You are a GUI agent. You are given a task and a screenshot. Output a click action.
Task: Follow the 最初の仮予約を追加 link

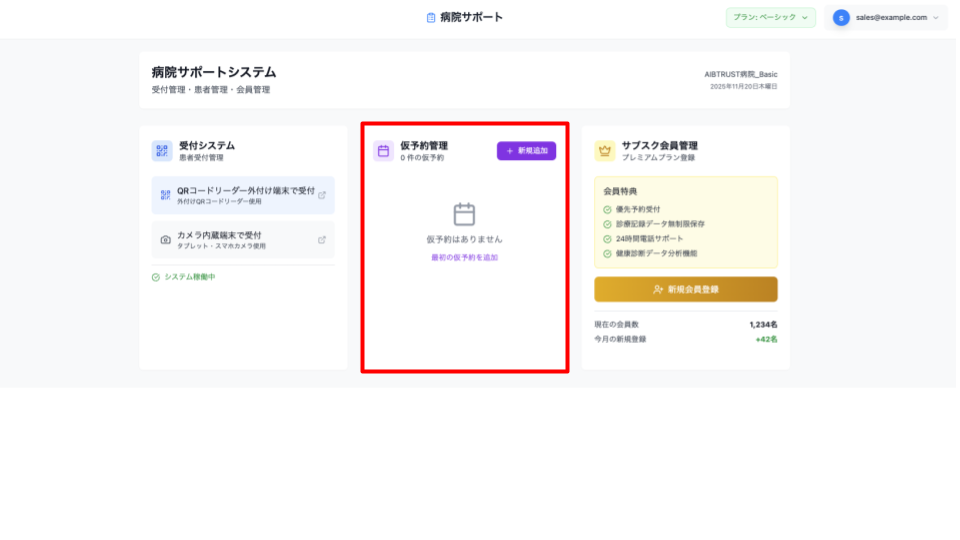tap(464, 258)
